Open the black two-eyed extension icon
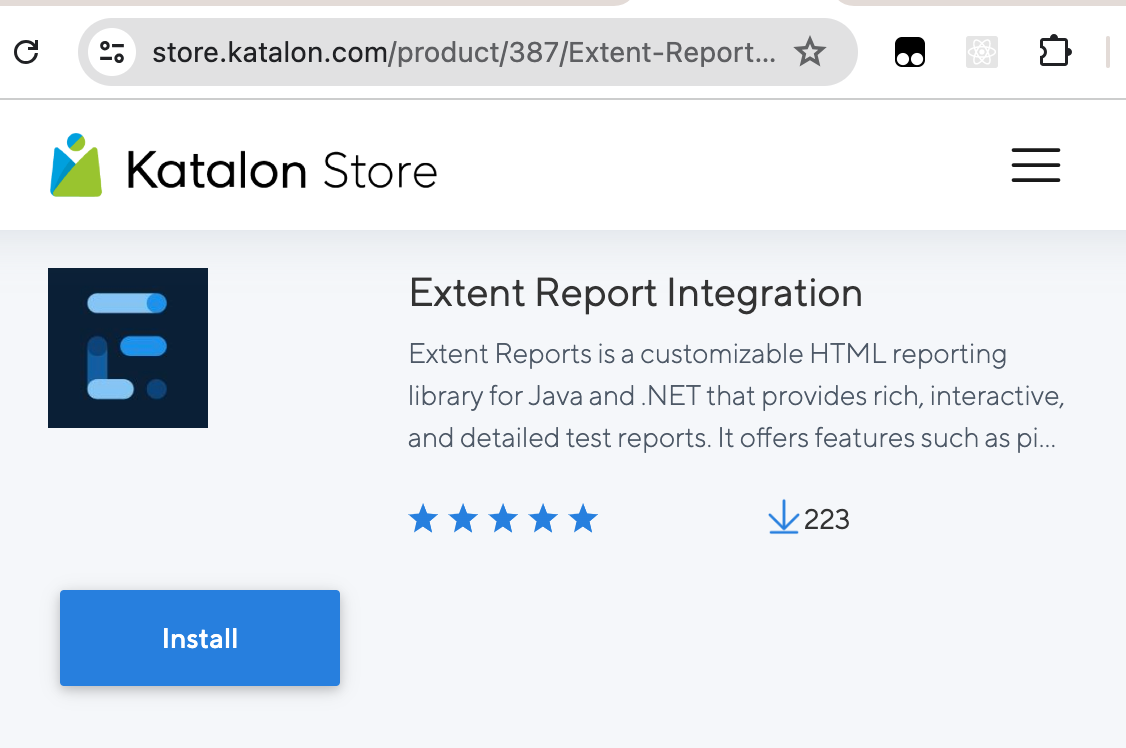The height and width of the screenshot is (748, 1126). (909, 52)
